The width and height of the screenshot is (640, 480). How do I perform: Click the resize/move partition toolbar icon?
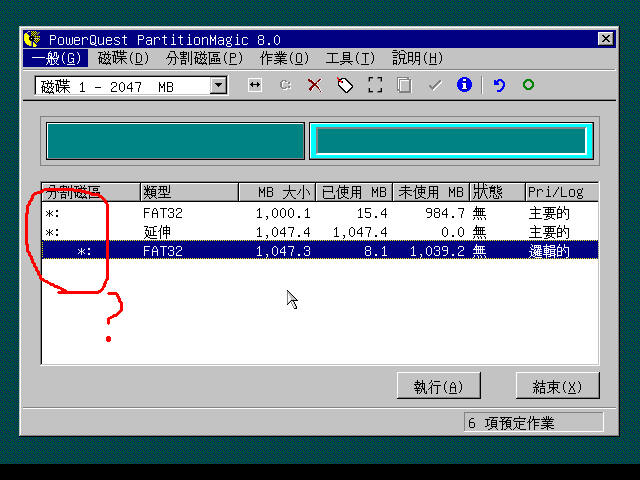click(255, 85)
